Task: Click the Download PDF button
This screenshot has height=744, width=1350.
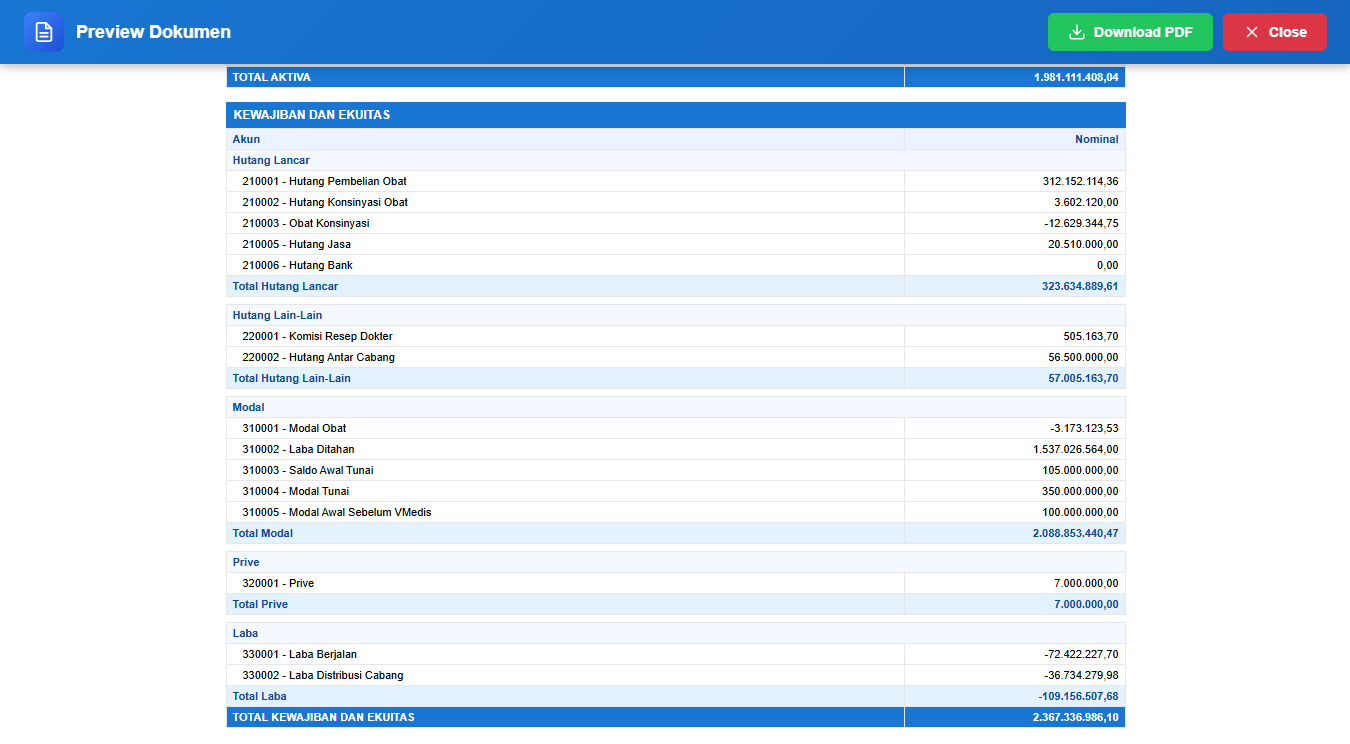Action: [1130, 32]
